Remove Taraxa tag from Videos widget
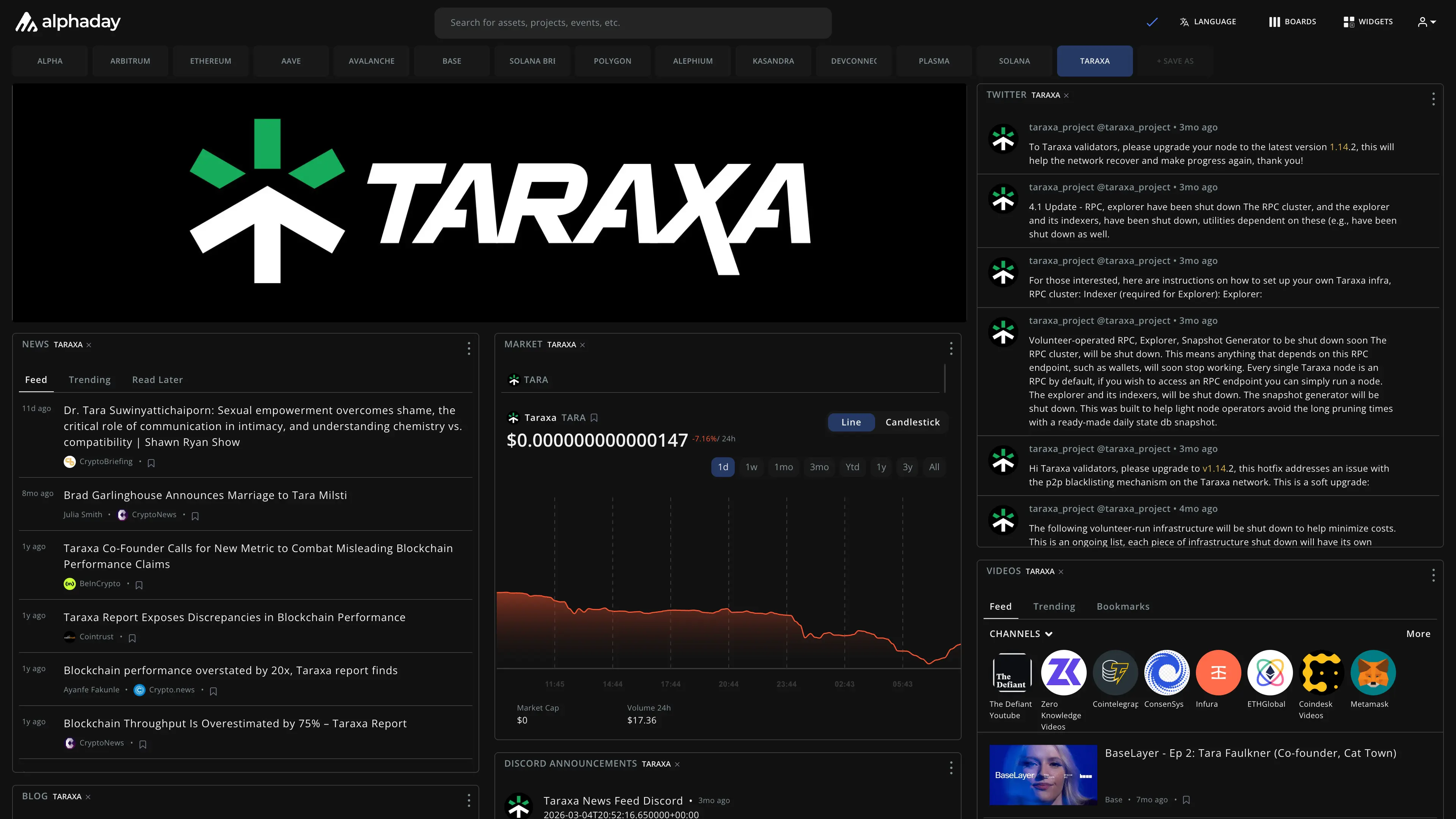The width and height of the screenshot is (1456, 819). [1061, 571]
